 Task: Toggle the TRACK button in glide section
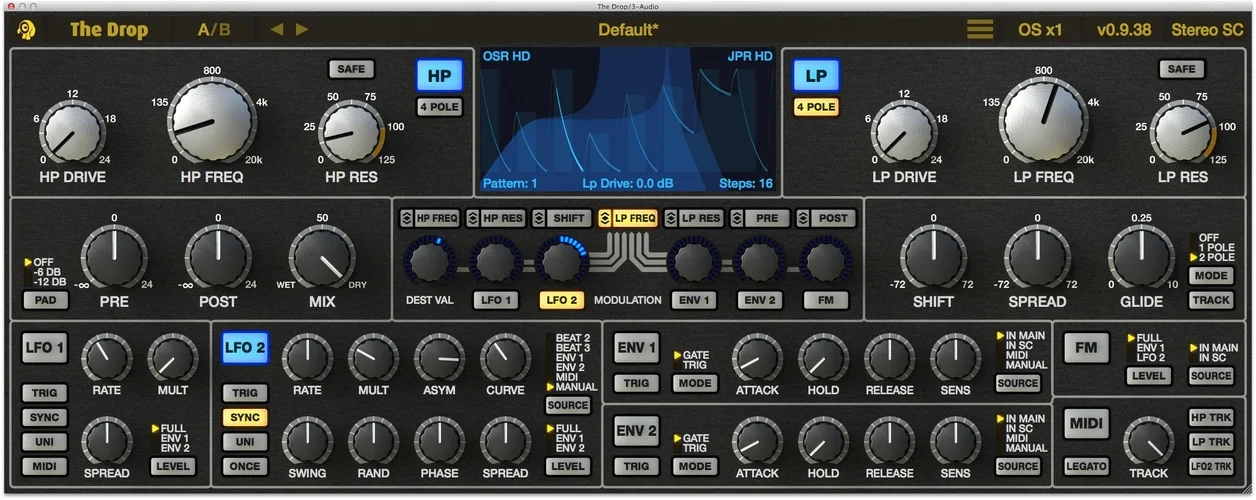coord(1210,300)
